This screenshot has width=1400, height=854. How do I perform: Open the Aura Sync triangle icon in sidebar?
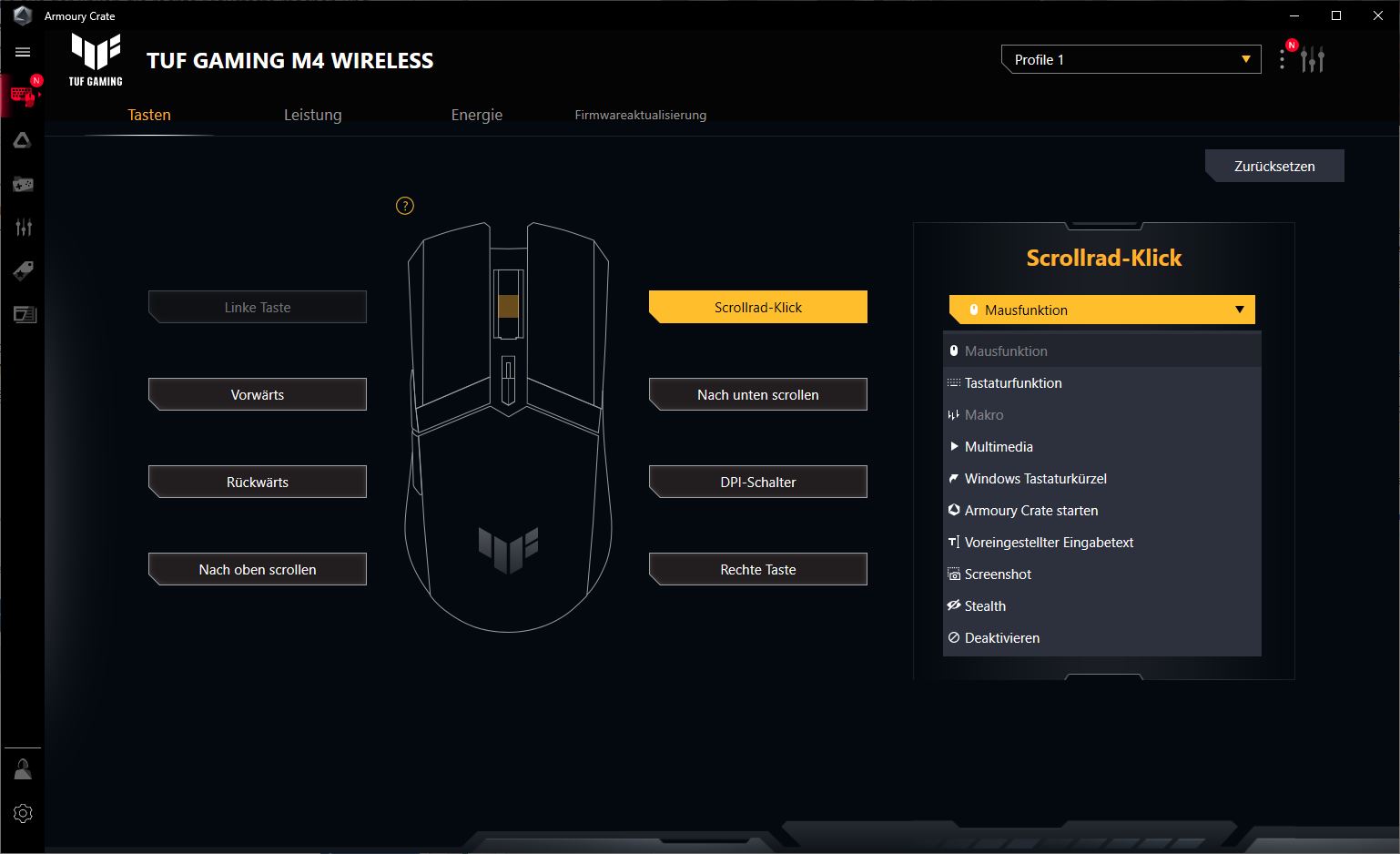coord(23,140)
